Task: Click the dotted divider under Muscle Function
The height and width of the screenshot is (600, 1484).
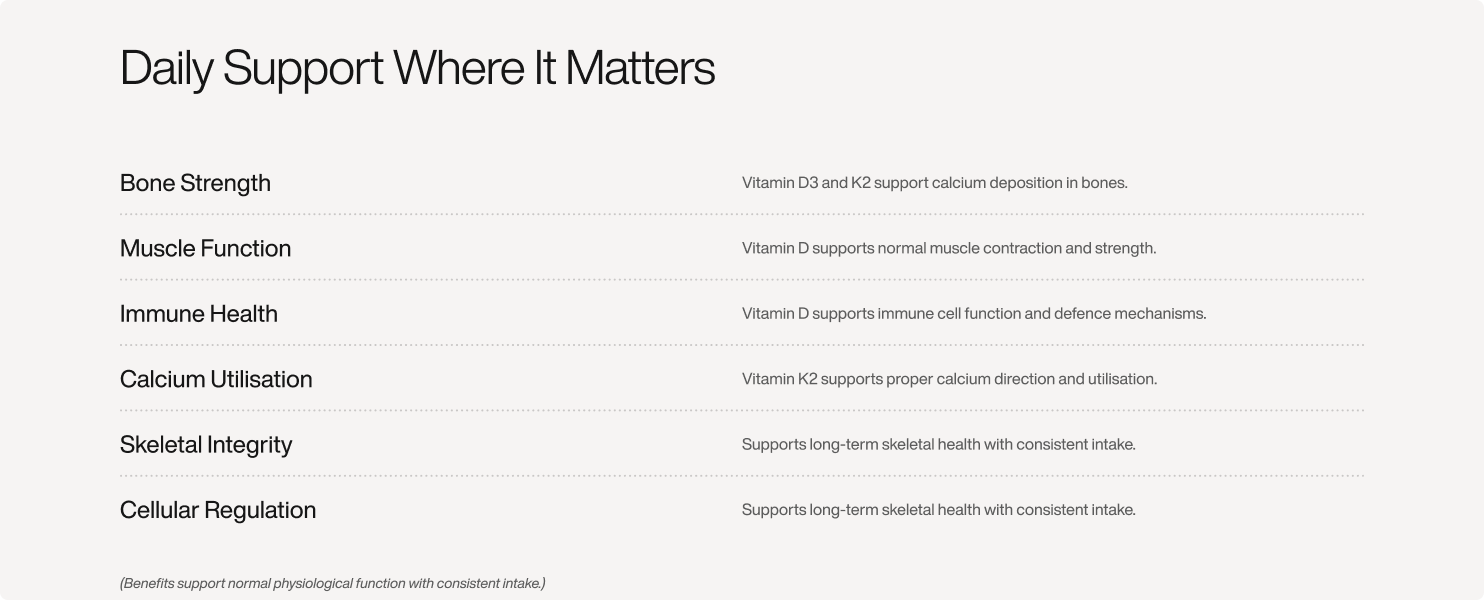Action: pos(742,280)
